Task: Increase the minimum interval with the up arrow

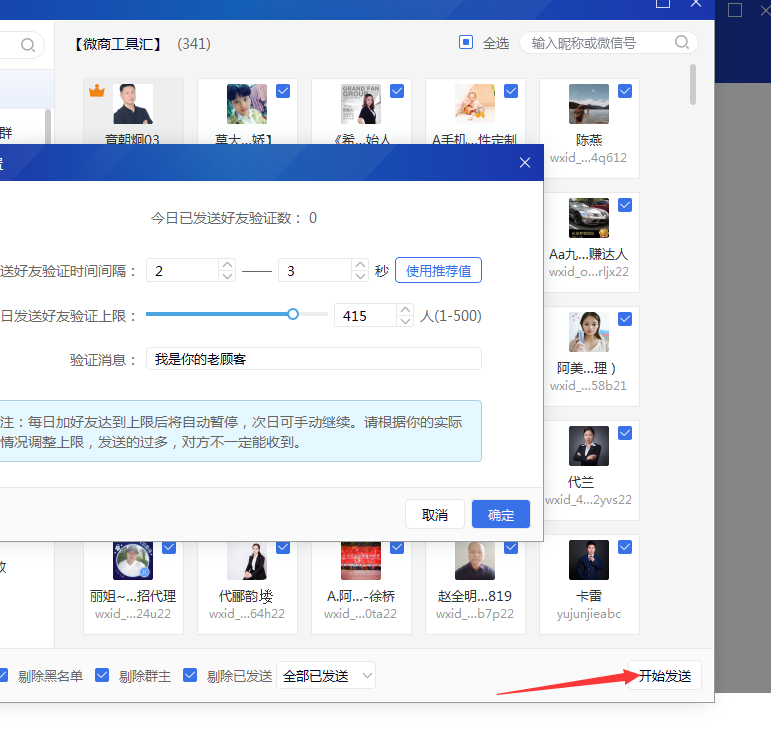Action: coord(227,265)
